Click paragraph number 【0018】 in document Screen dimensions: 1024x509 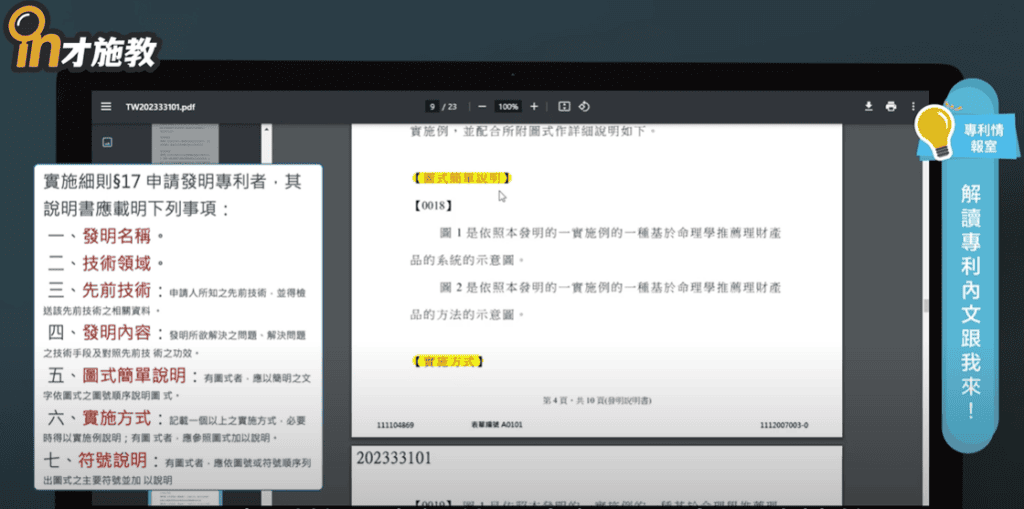(433, 205)
